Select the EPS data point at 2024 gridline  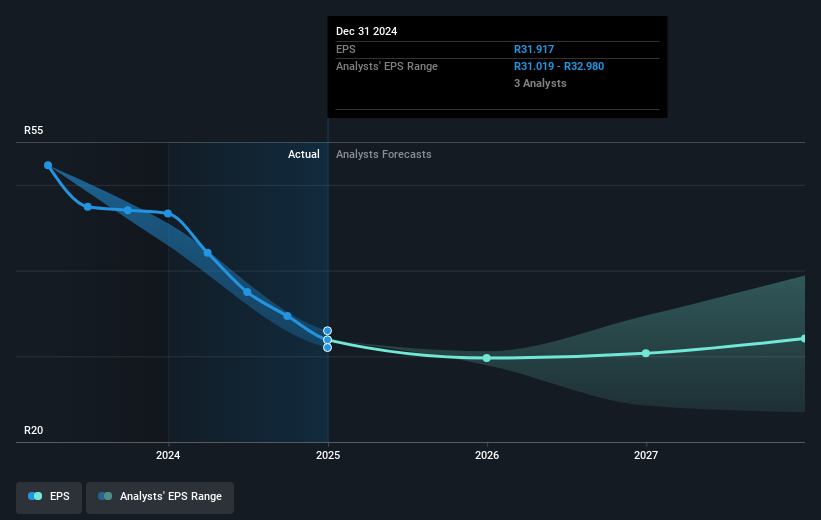pos(168,214)
